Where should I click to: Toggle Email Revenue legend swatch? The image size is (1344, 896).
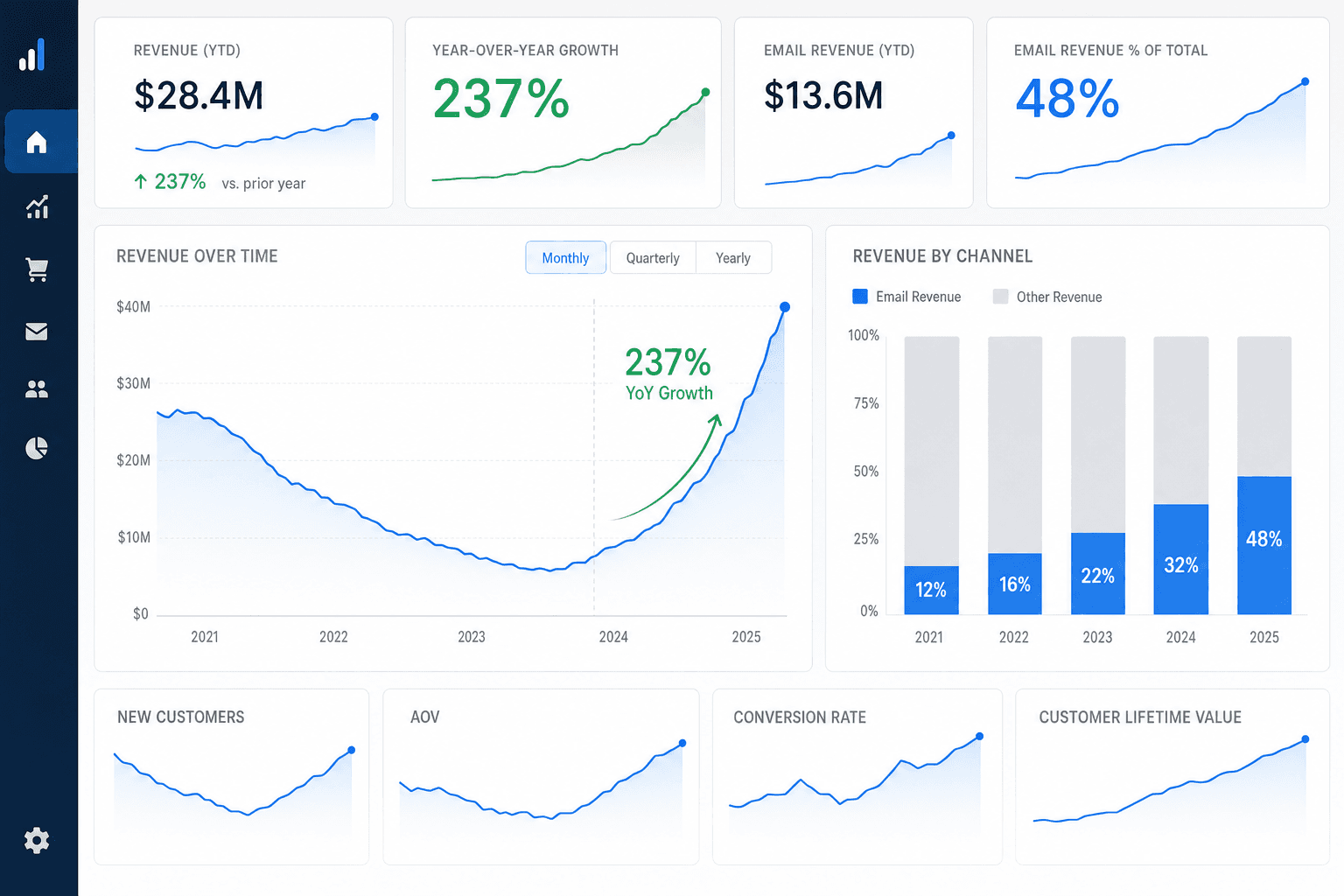(860, 297)
